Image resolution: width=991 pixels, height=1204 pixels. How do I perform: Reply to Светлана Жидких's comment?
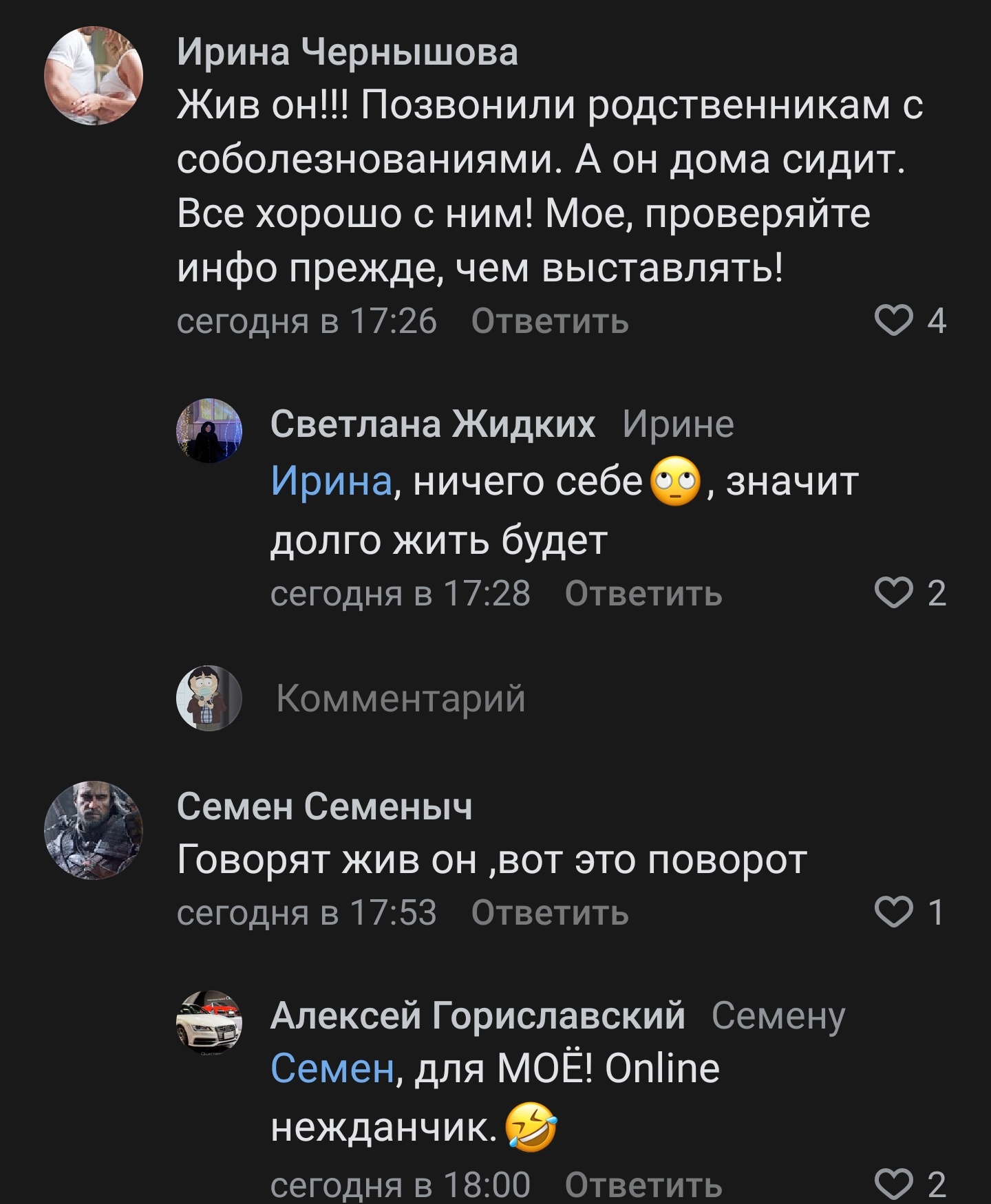click(643, 594)
